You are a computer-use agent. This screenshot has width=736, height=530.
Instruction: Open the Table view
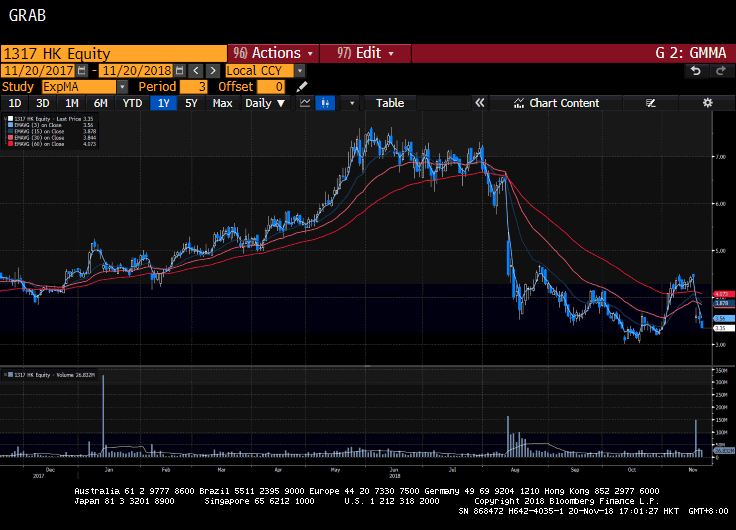point(390,103)
